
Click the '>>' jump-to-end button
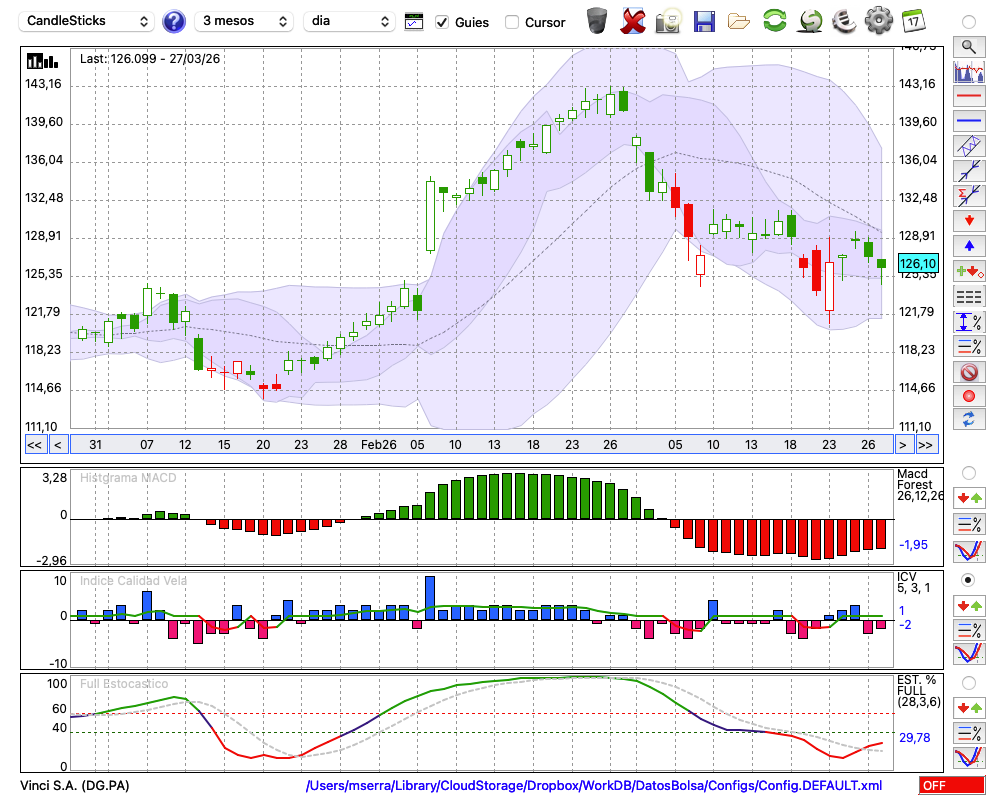[x=926, y=445]
